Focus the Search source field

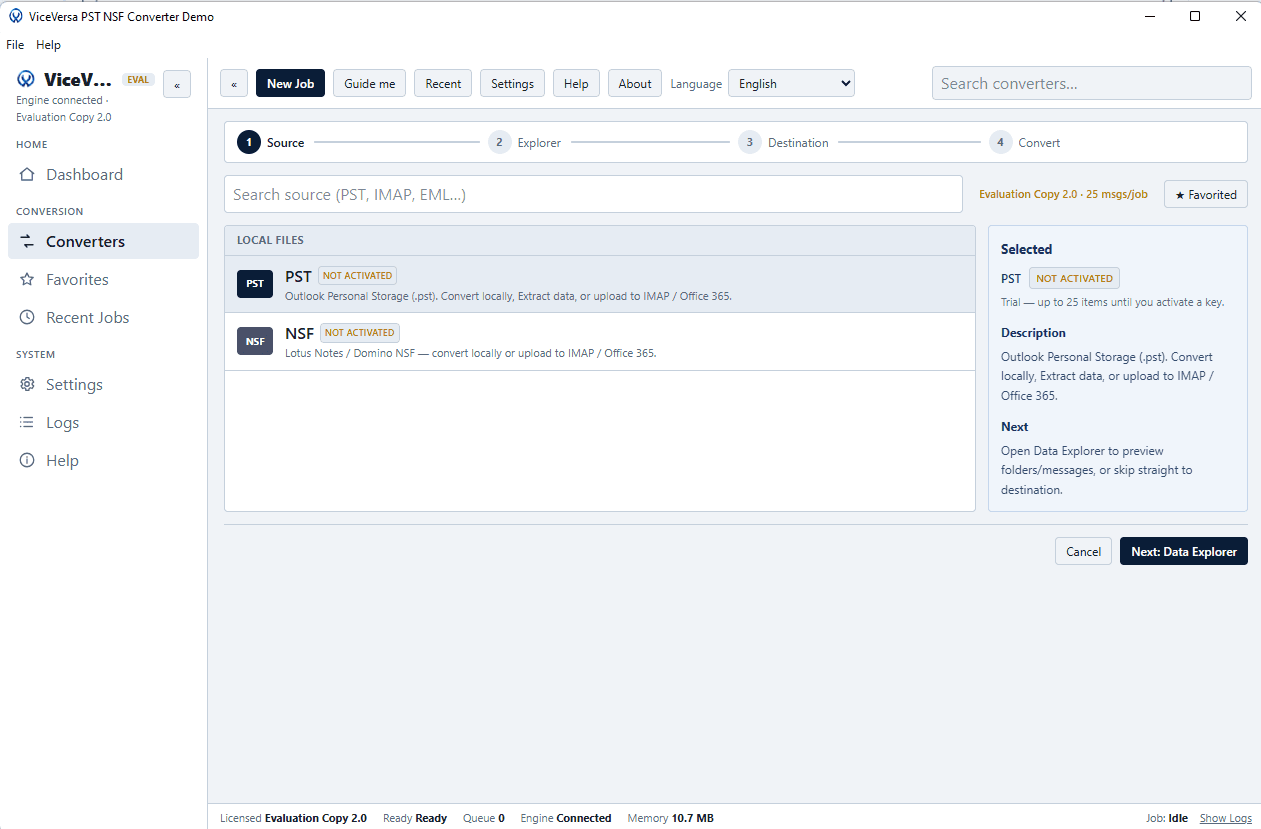tap(593, 194)
